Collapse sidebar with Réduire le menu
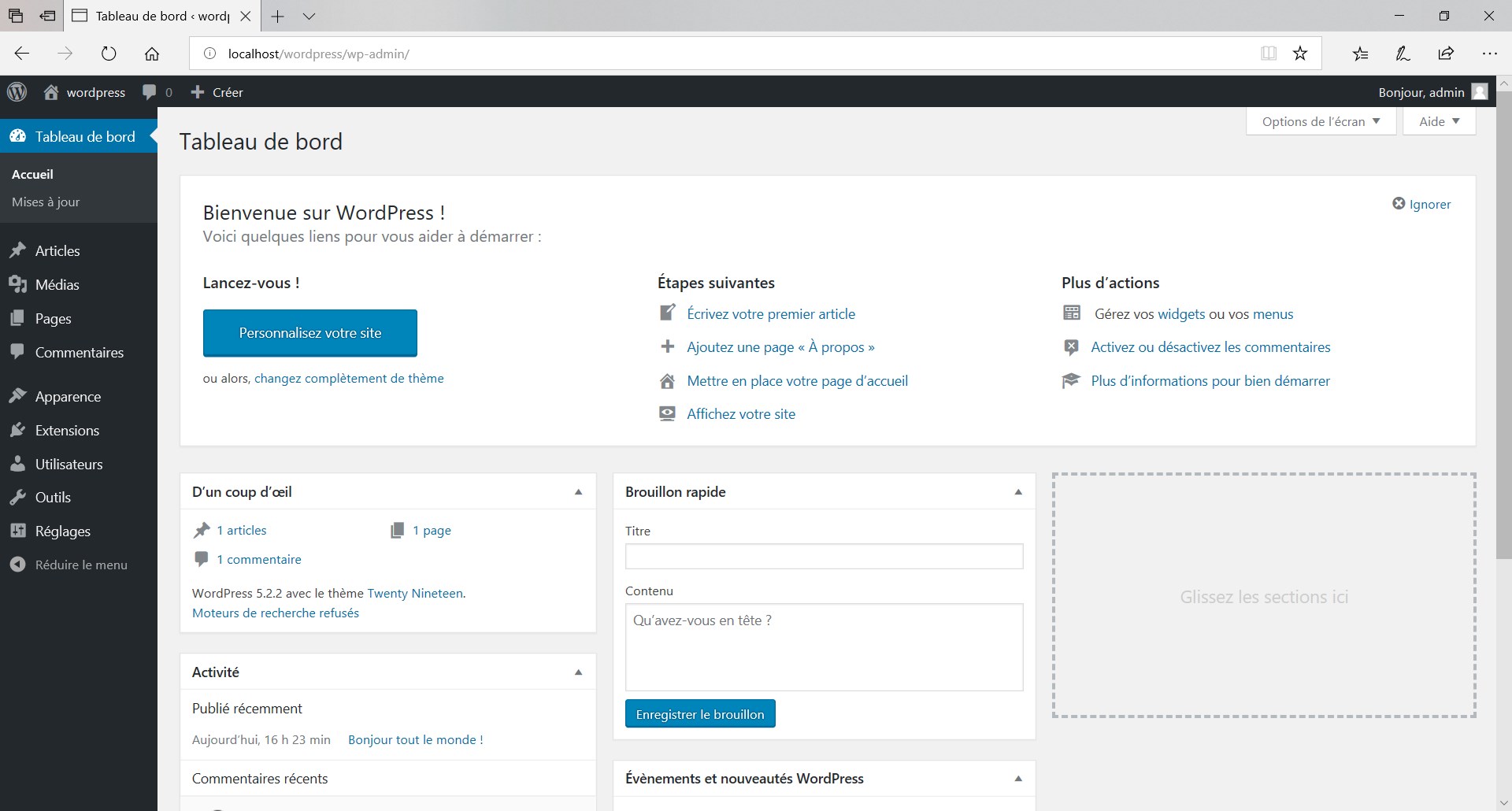This screenshot has height=811, width=1512. 79,565
